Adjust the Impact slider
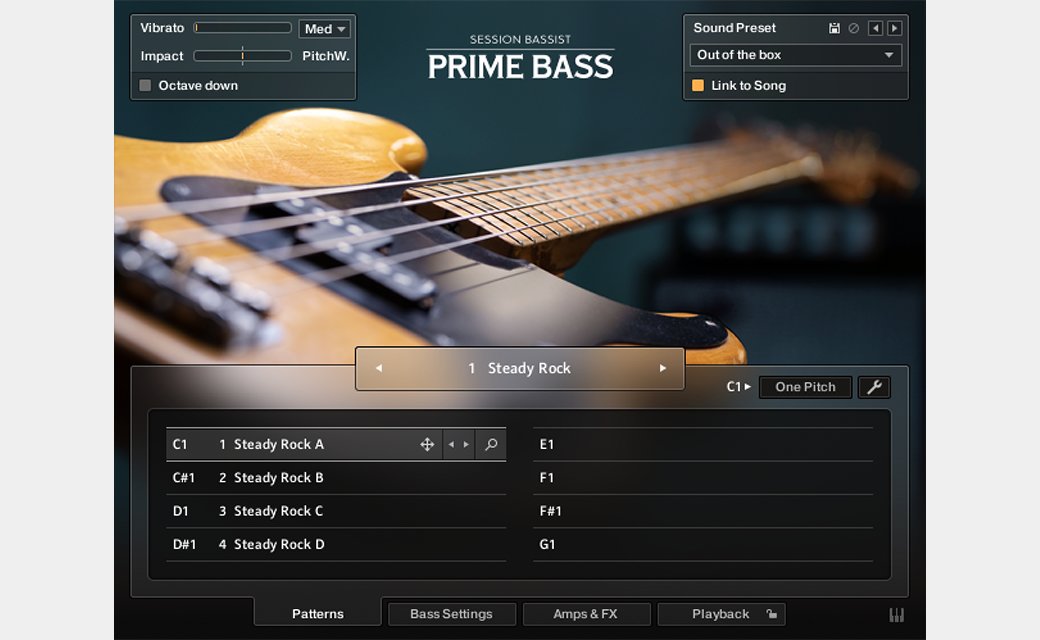The width and height of the screenshot is (1040, 640). (x=243, y=56)
